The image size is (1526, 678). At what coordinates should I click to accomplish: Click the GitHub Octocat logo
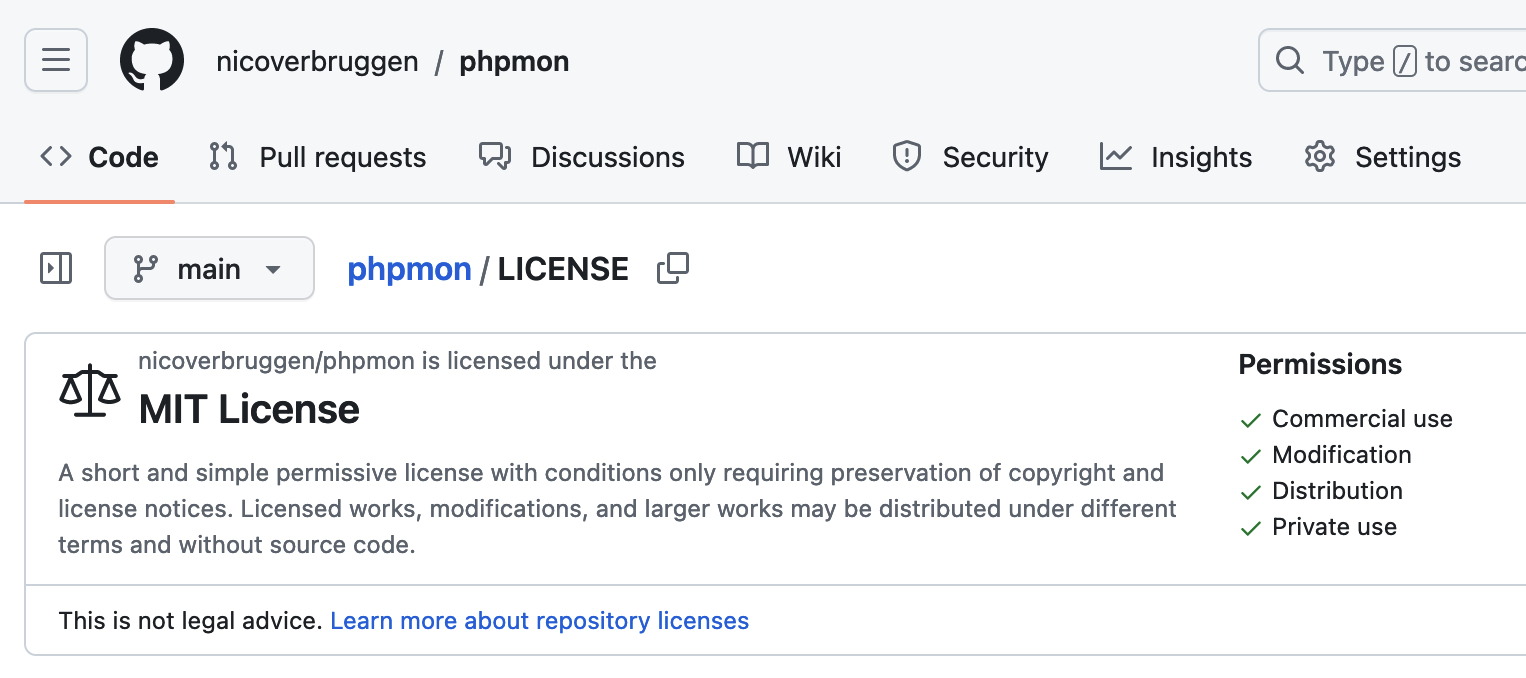[152, 60]
